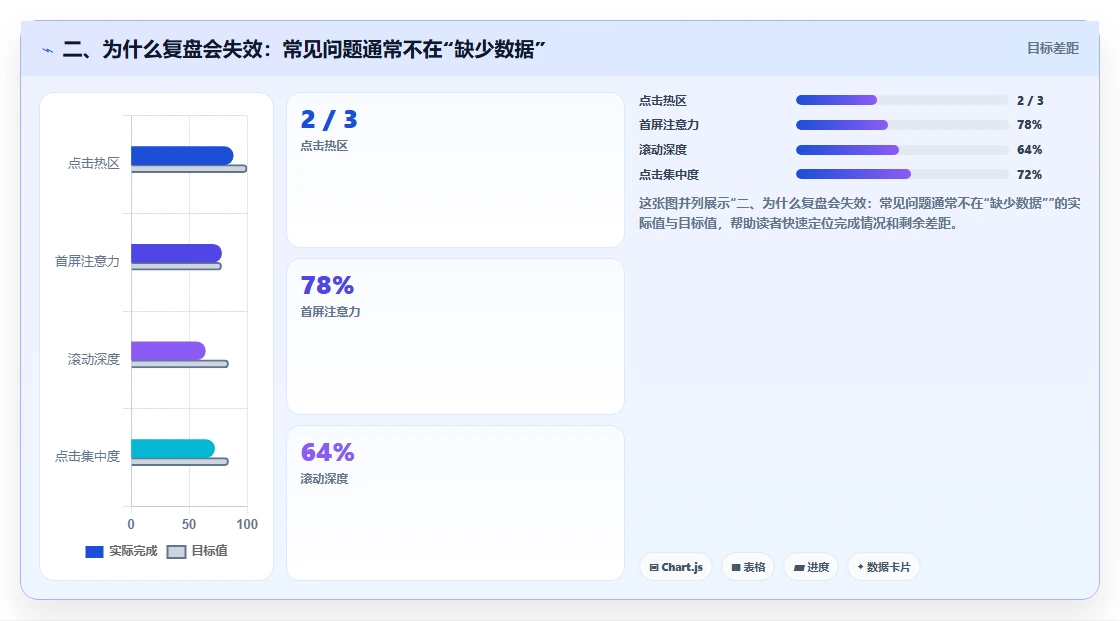Viewport: 1120px width, 621px height.
Task: Click the 首屏注意力 chart axis label
Action: pyautogui.click(x=87, y=262)
